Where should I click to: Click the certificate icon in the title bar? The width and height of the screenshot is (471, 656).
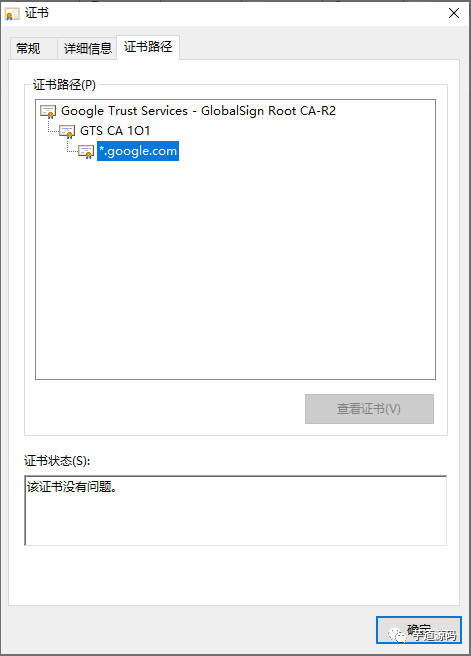point(12,14)
